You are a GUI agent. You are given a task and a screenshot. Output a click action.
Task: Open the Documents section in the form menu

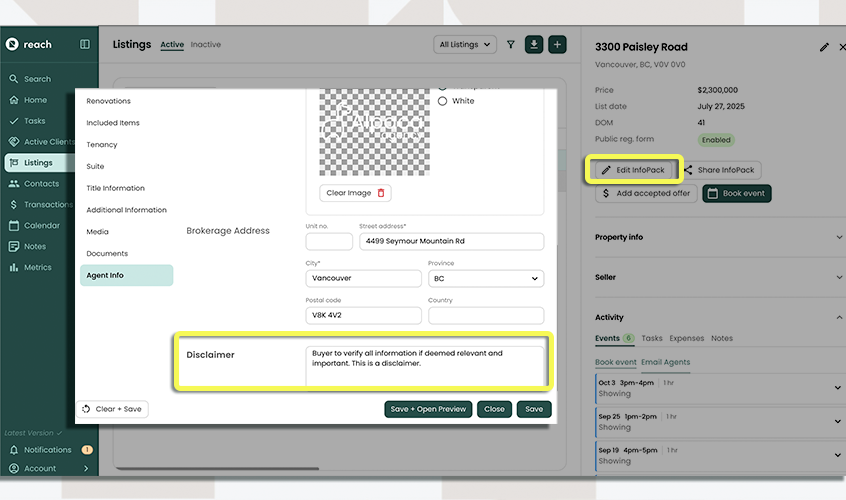[107, 254]
